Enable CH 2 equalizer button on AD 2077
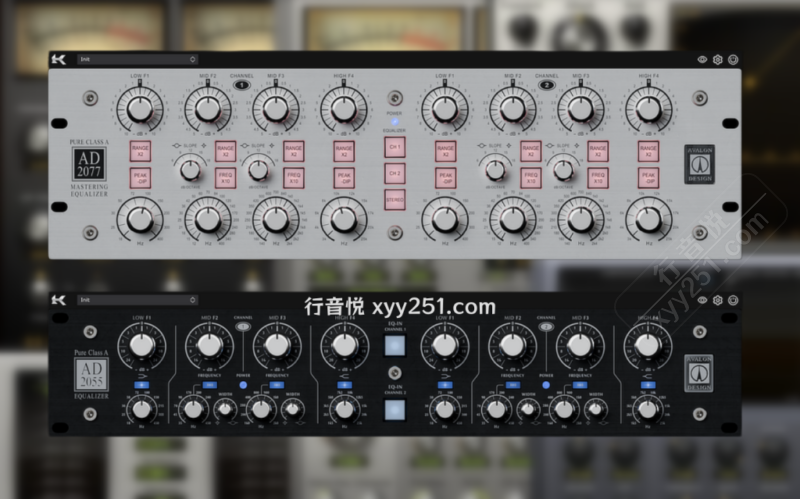 click(395, 173)
